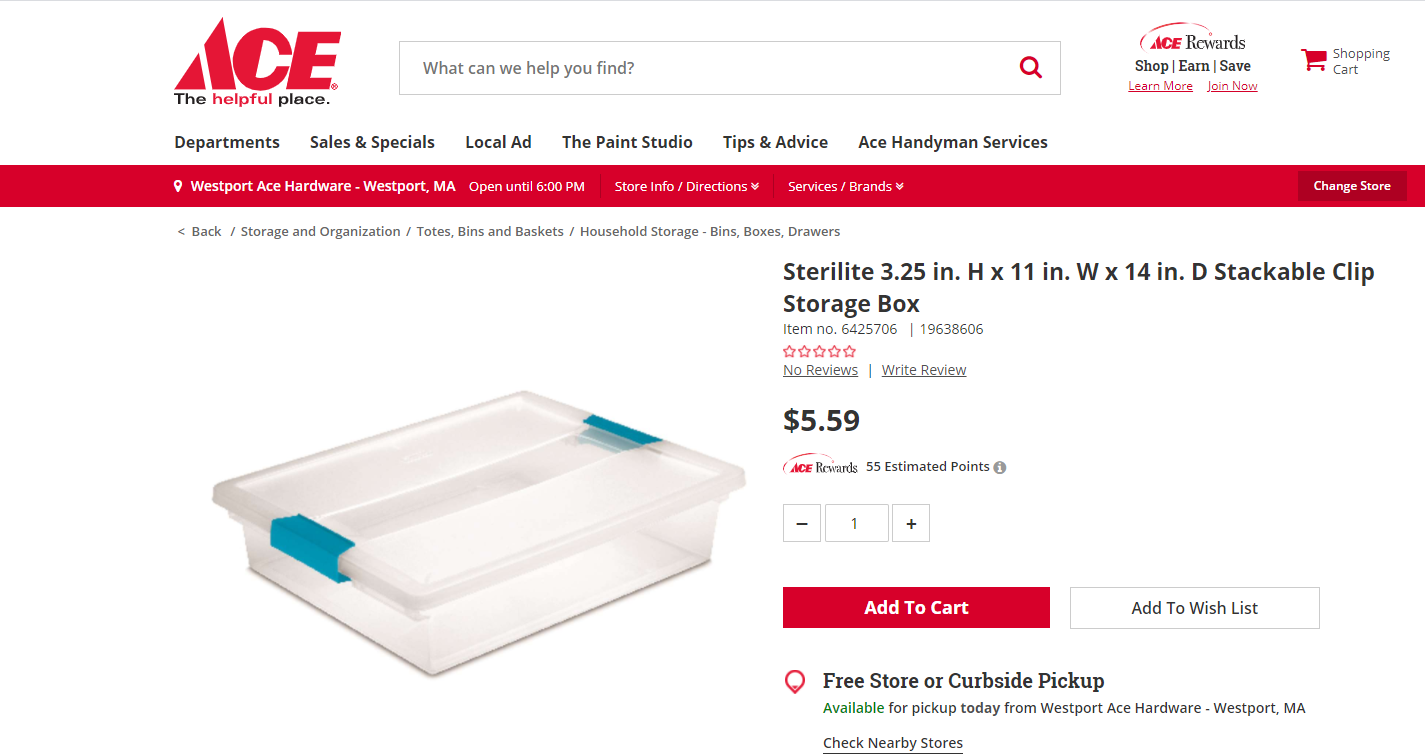The height and width of the screenshot is (754, 1425).
Task: Click the five-star rating icons
Action: (x=819, y=351)
